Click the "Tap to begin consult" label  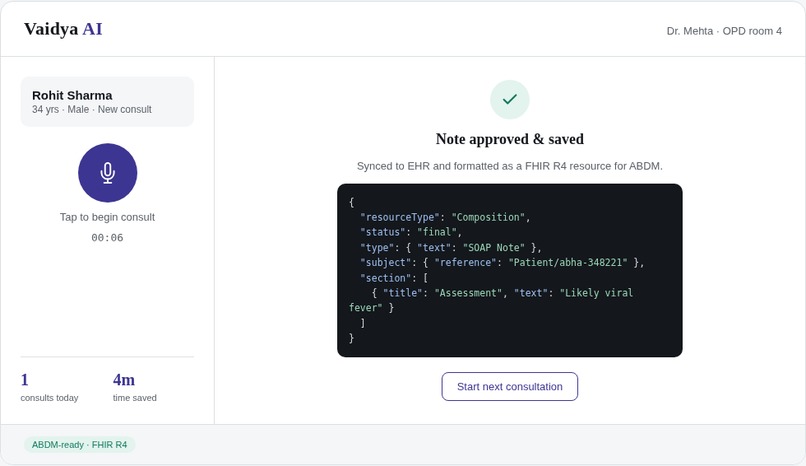(107, 217)
